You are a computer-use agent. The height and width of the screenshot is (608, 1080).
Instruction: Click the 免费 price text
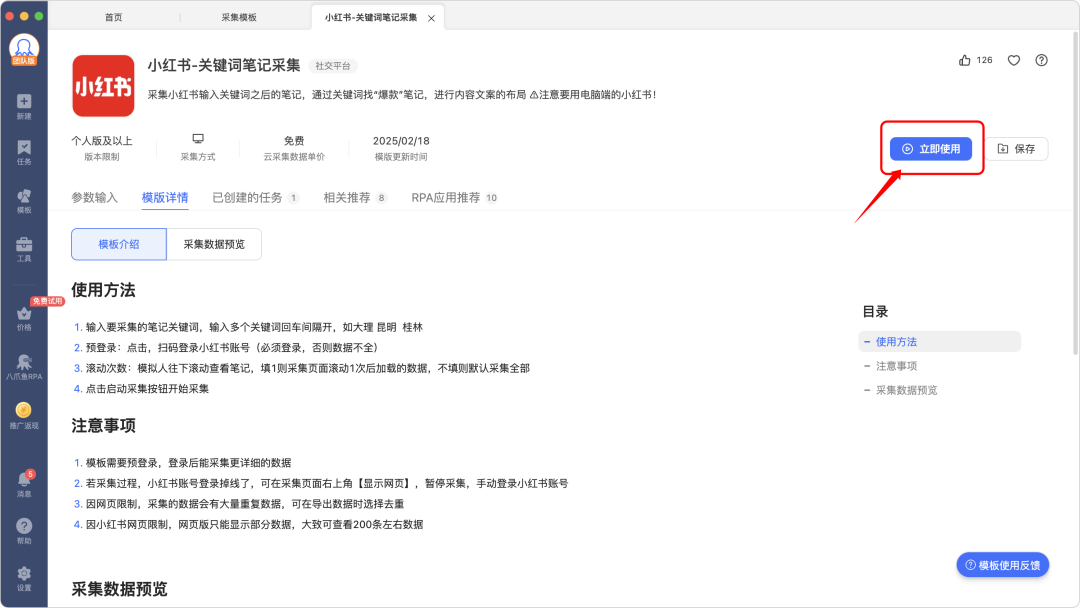tap(294, 140)
